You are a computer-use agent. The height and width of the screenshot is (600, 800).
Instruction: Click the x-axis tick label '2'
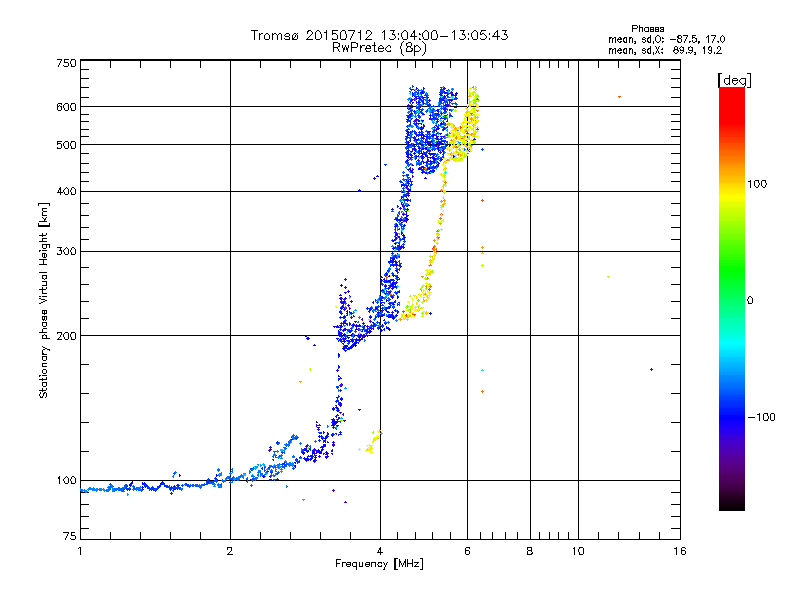(230, 551)
